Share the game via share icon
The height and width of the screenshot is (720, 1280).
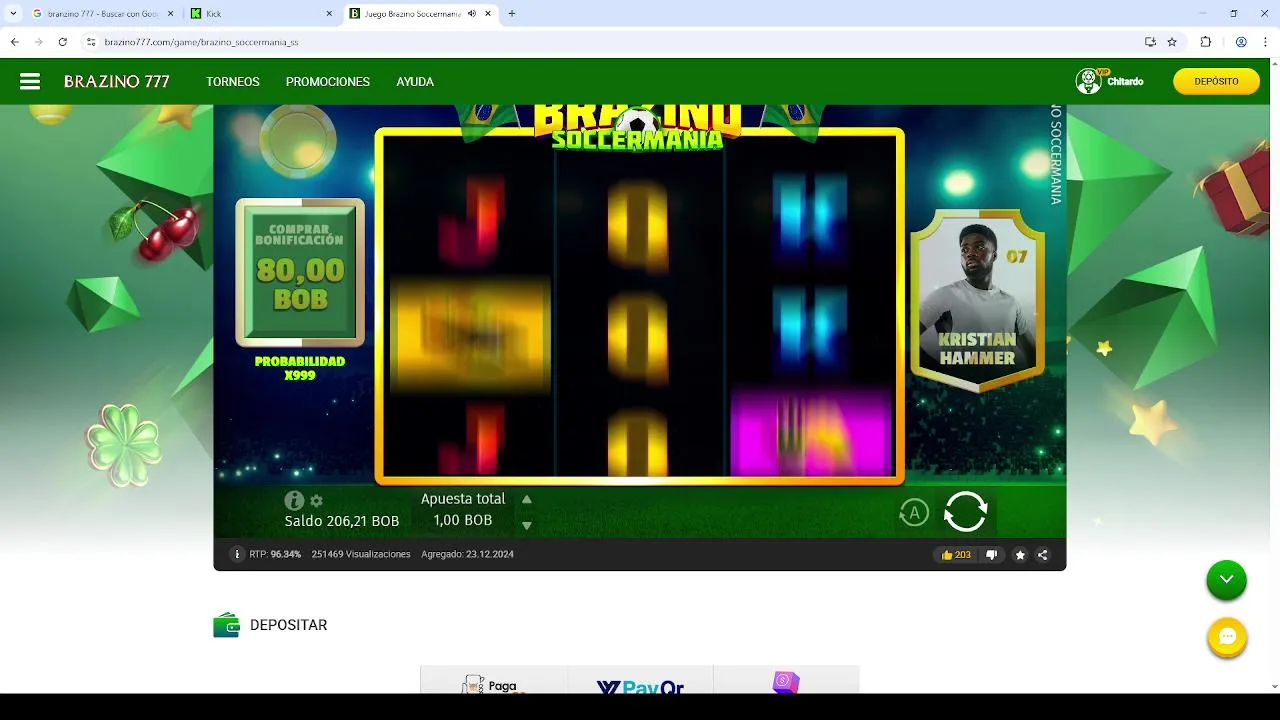coord(1043,555)
